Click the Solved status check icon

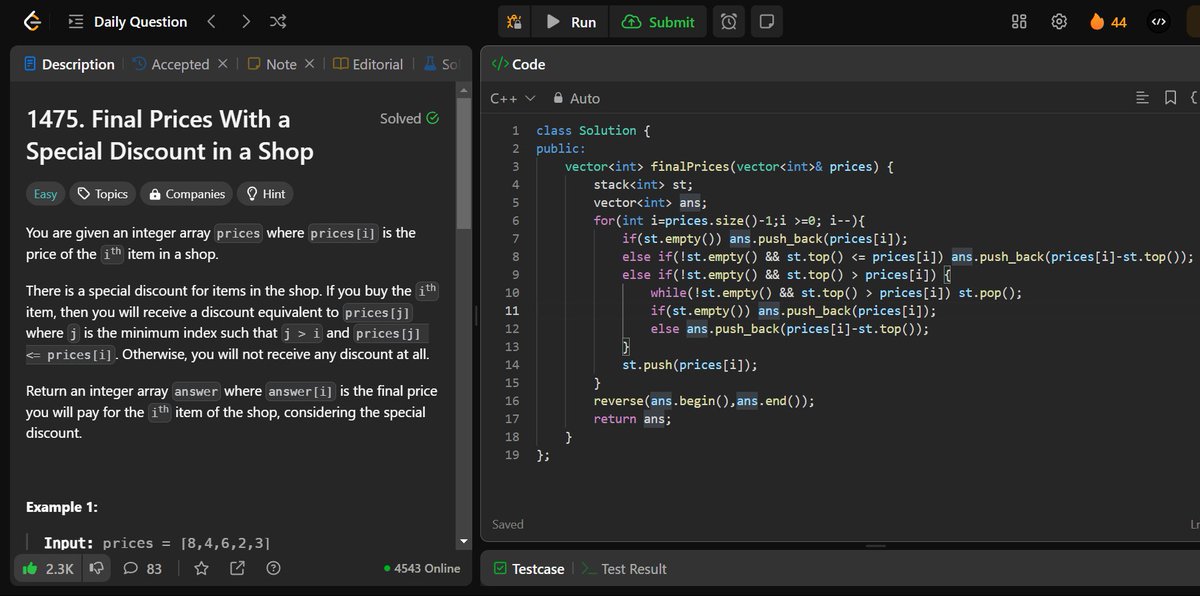[432, 118]
